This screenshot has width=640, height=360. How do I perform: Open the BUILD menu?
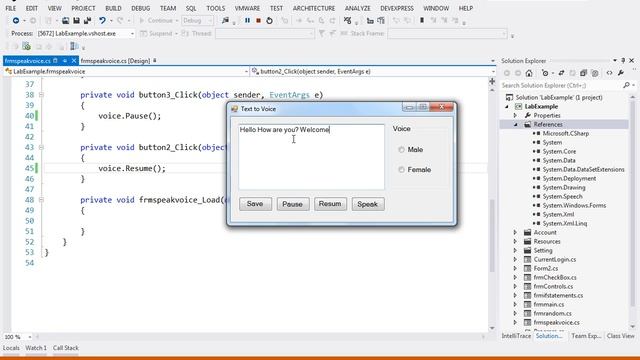113,8
